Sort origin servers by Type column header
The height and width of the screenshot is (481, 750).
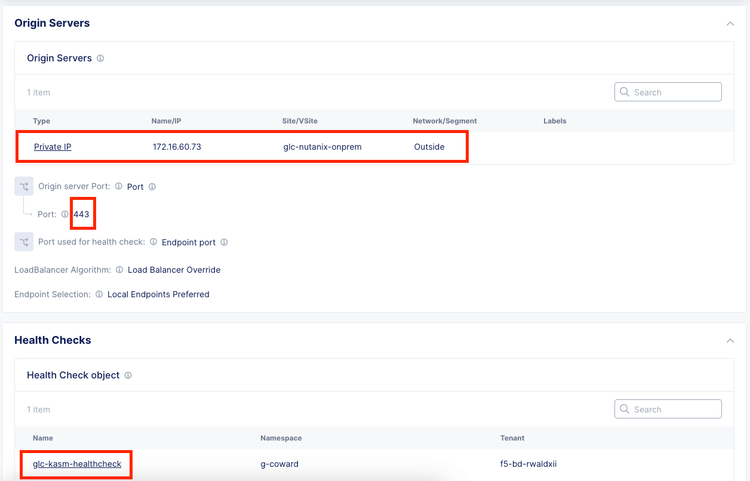point(42,121)
